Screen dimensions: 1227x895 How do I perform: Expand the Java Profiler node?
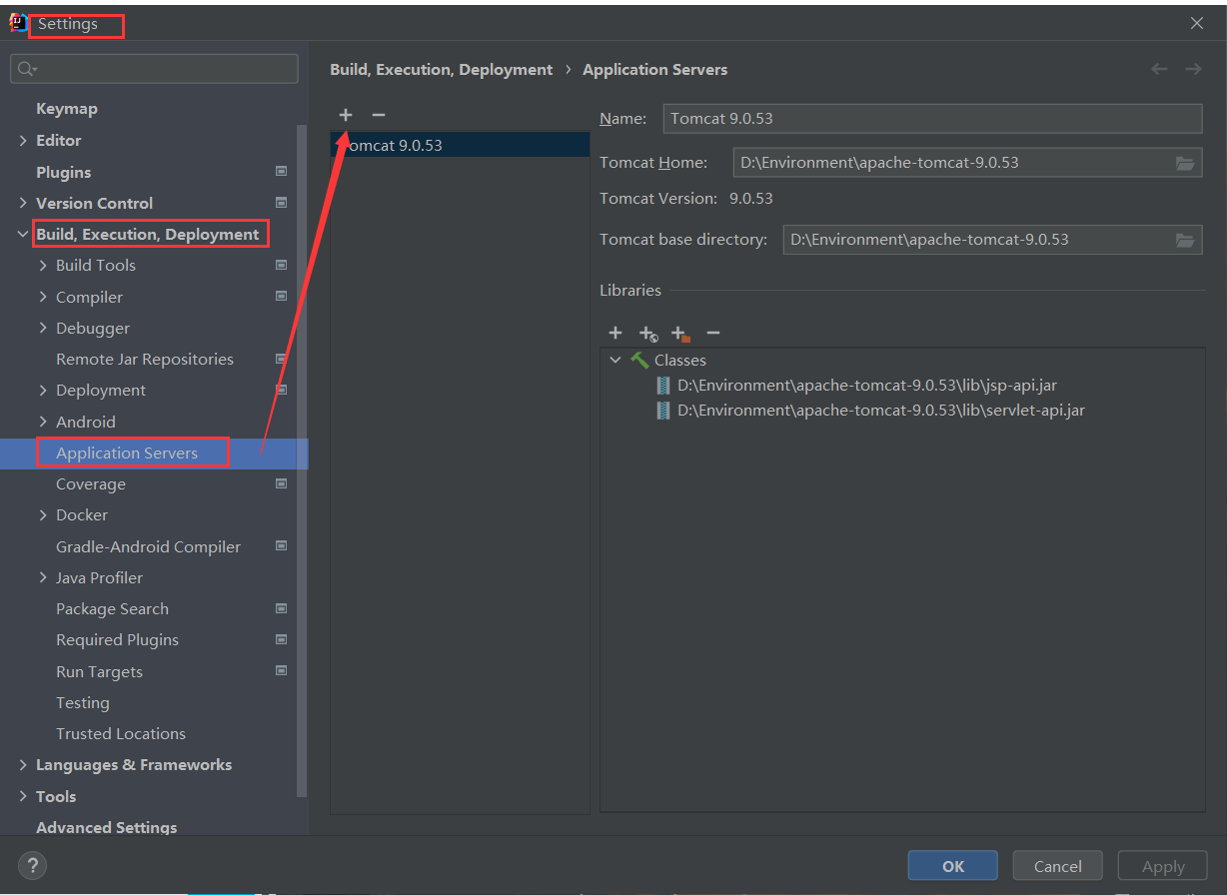[x=43, y=578]
